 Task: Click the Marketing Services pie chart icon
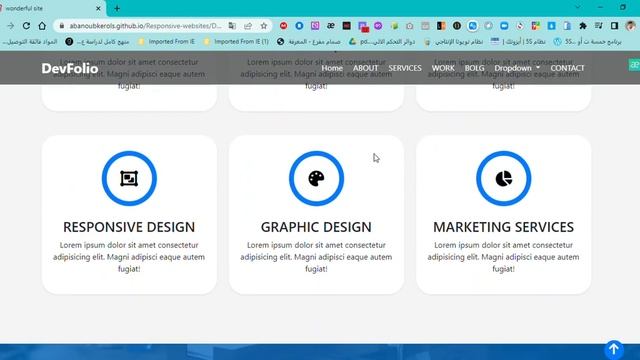pos(504,178)
